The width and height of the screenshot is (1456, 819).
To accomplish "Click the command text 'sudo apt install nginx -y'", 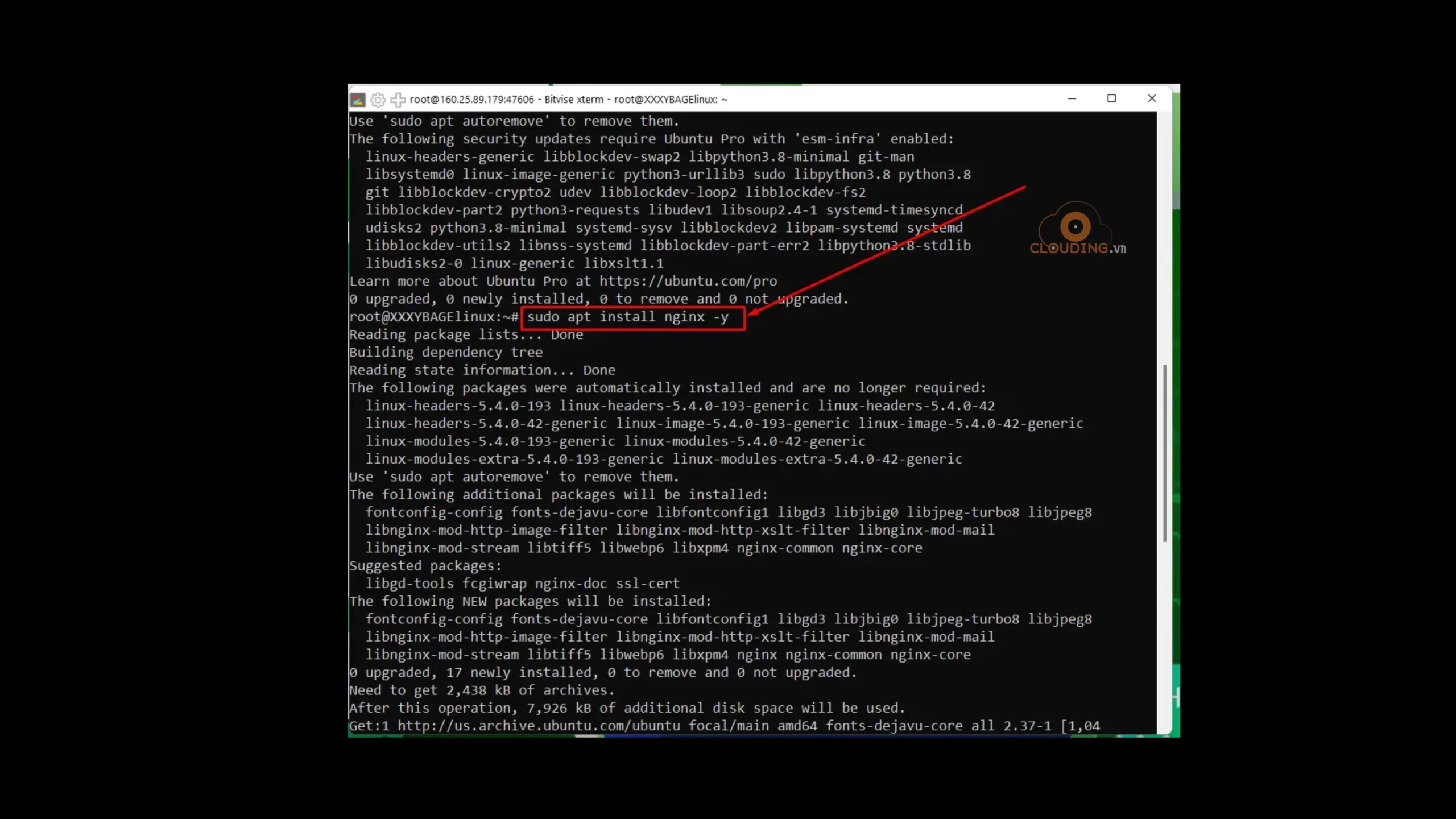I will [x=627, y=317].
